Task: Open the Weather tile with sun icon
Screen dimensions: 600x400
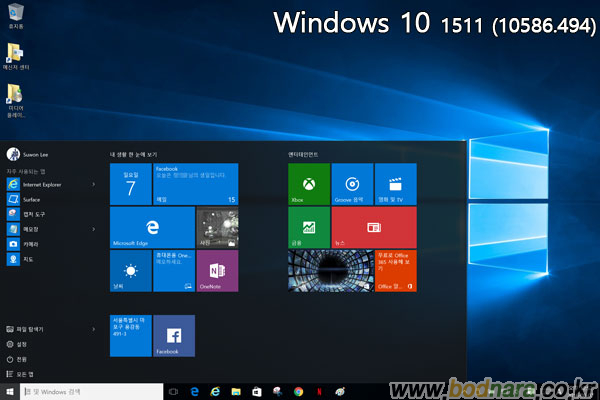Action: (x=130, y=270)
